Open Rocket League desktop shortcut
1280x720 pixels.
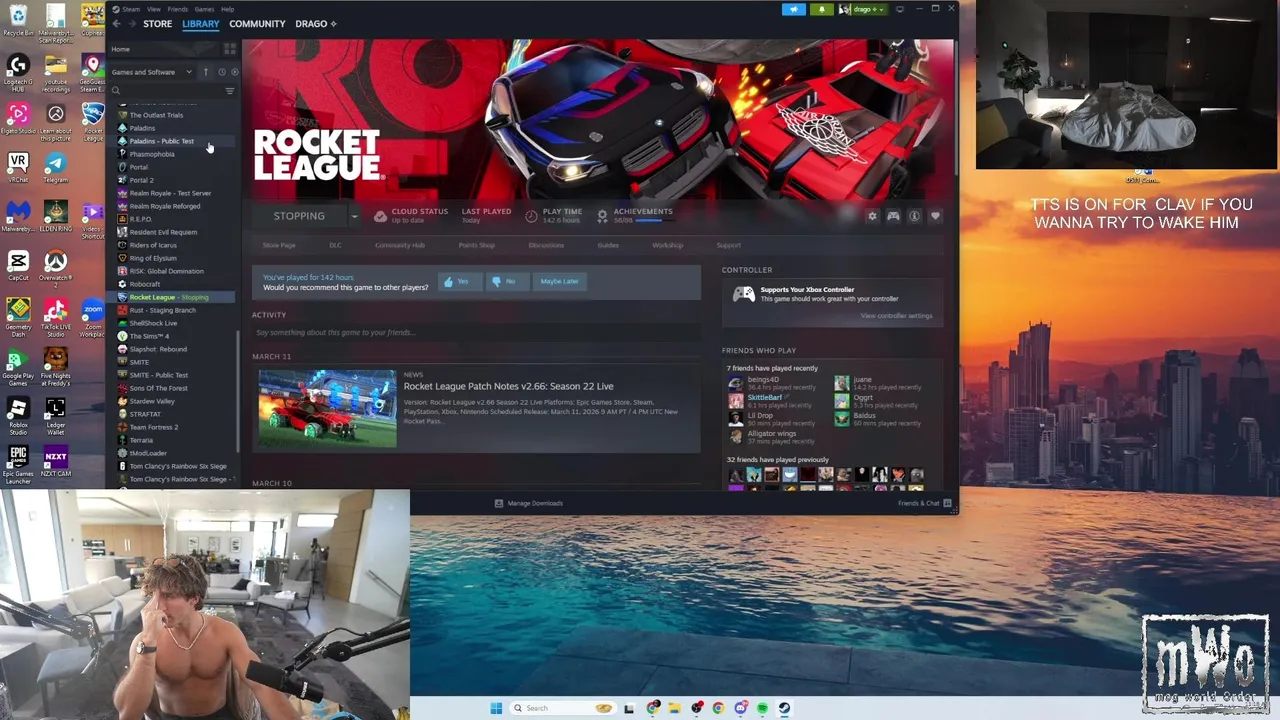pos(93,121)
